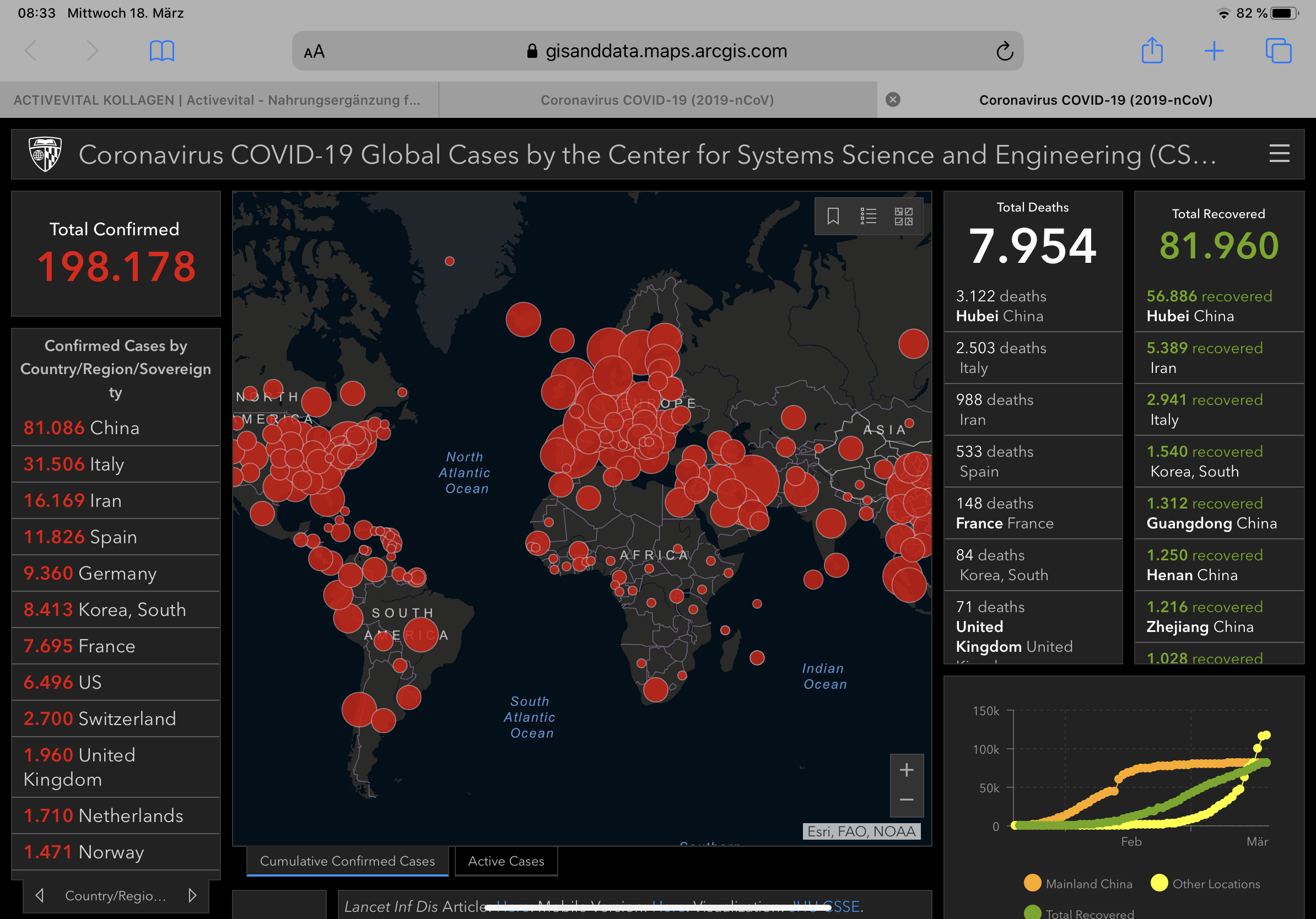Click 71 deaths United Kingdom entry

tap(1033, 628)
